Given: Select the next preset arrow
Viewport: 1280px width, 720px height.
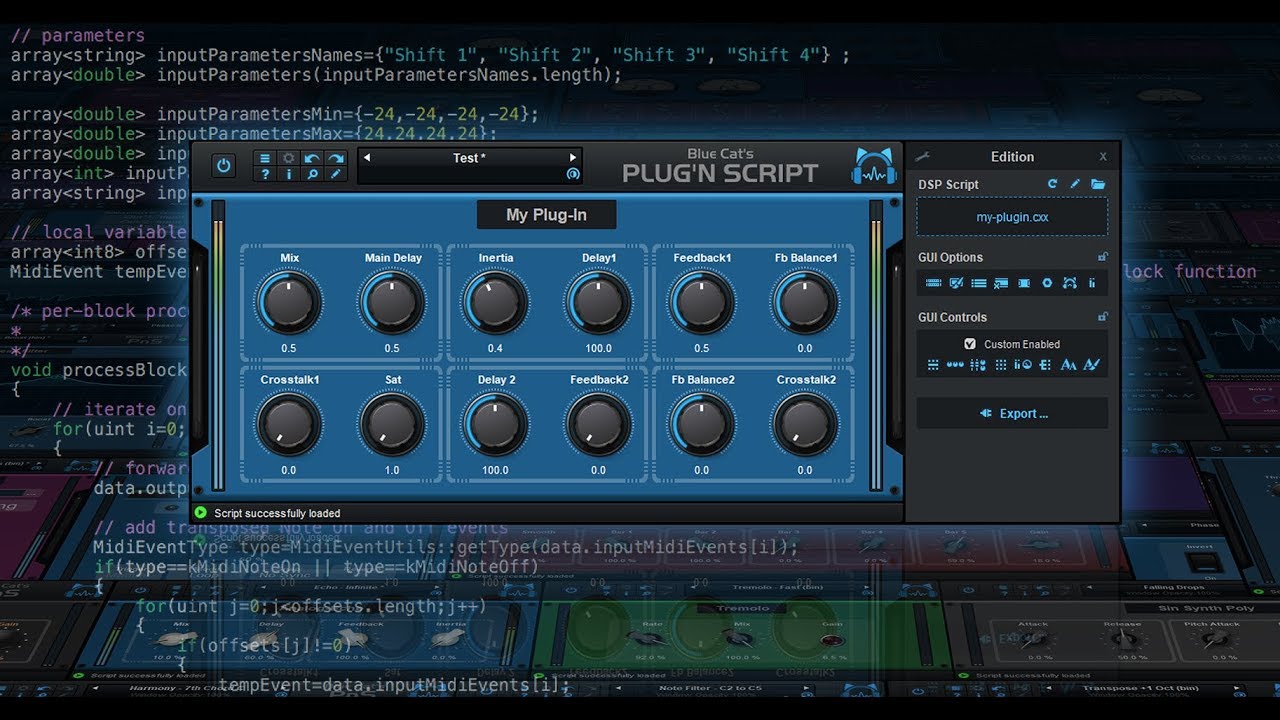Looking at the screenshot, I should tap(573, 158).
